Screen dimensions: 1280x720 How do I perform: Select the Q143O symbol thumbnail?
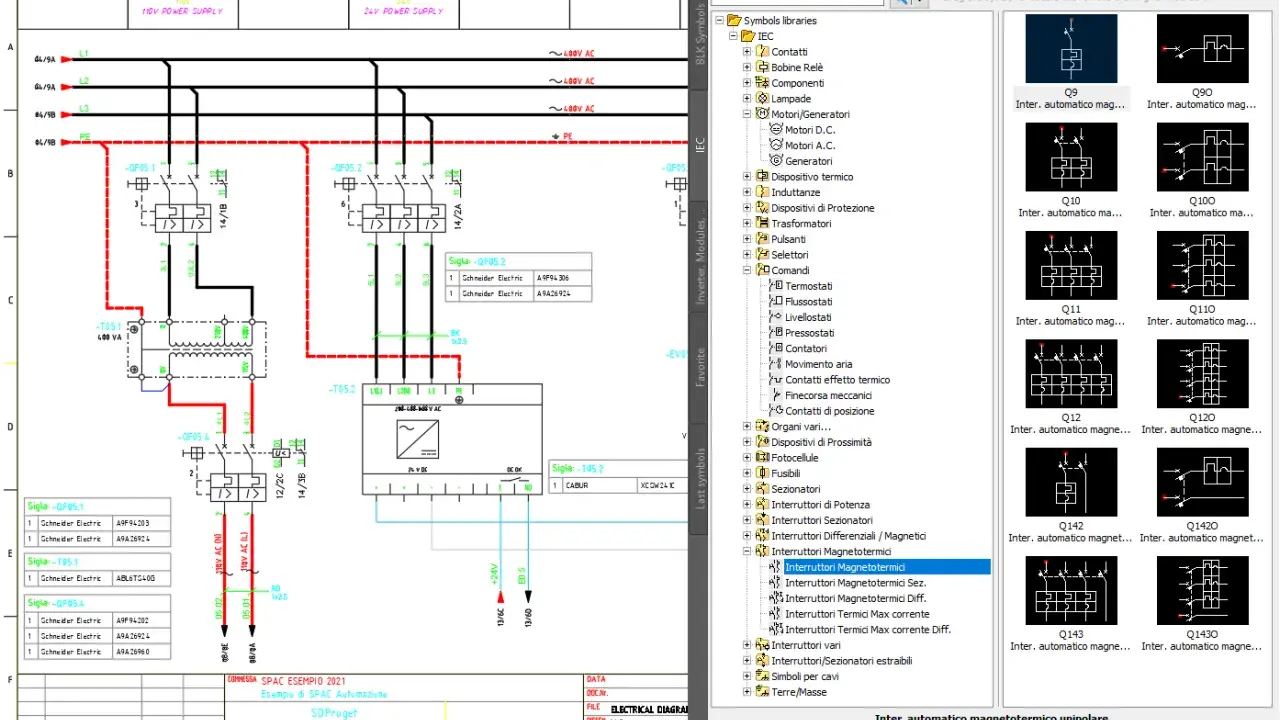pyautogui.click(x=1202, y=590)
